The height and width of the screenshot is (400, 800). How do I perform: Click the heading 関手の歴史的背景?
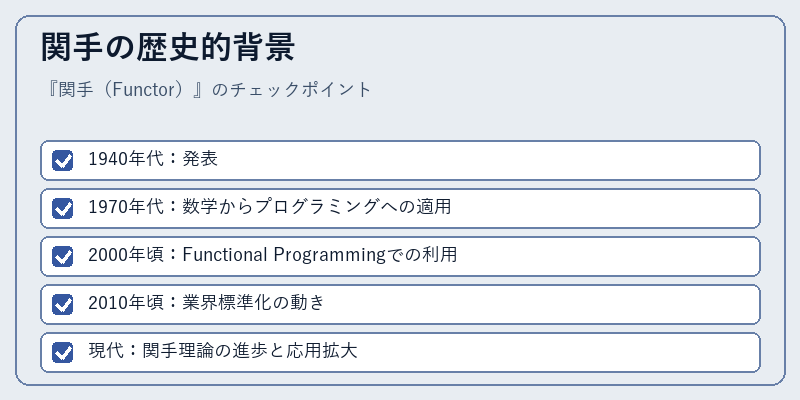click(x=168, y=47)
